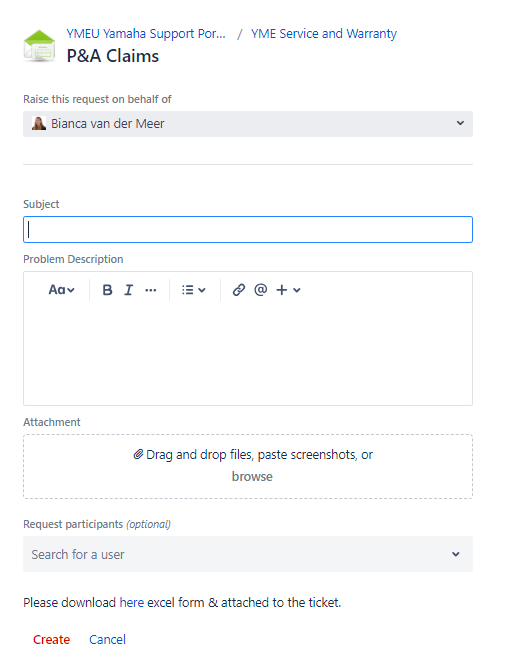The height and width of the screenshot is (671, 514).
Task: Click browse to attach a file
Action: (x=252, y=477)
